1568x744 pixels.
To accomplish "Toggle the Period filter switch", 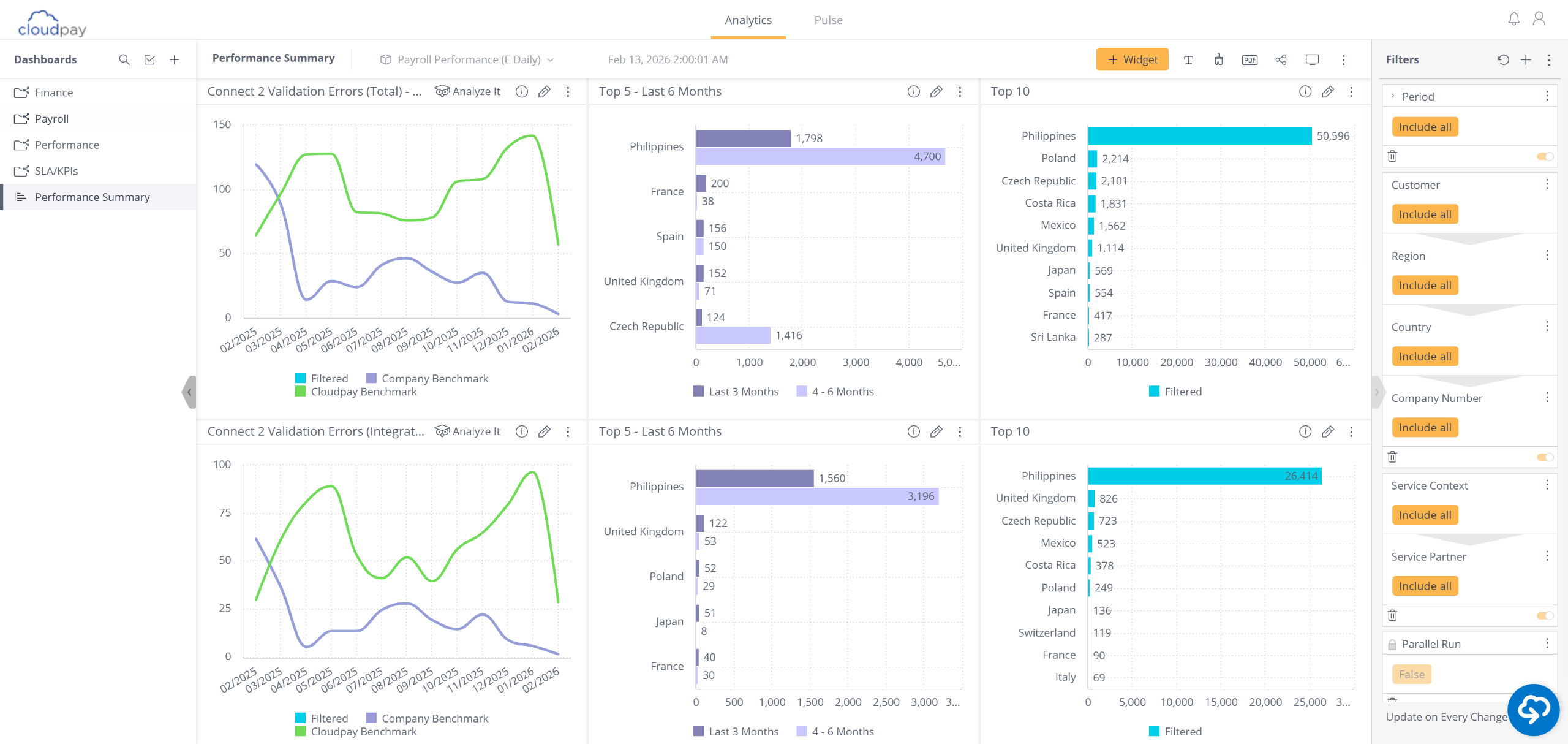I will coord(1545,156).
